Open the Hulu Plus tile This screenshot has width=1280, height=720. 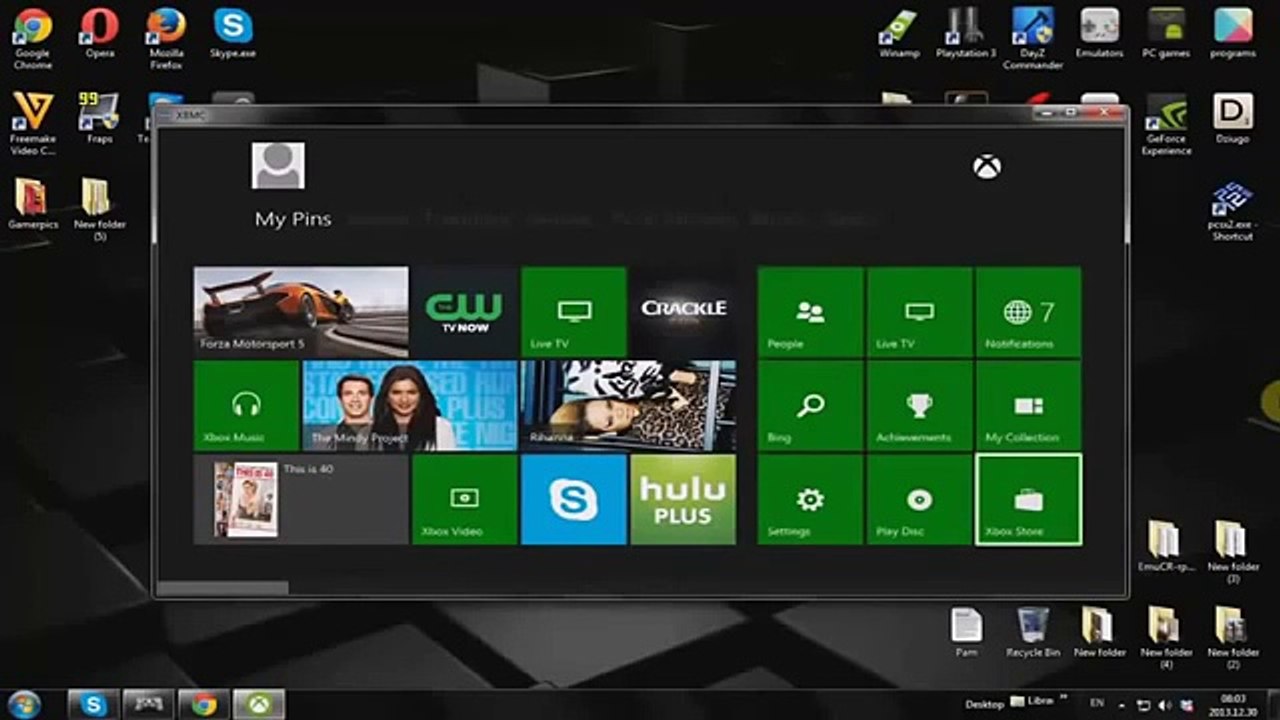[x=683, y=500]
